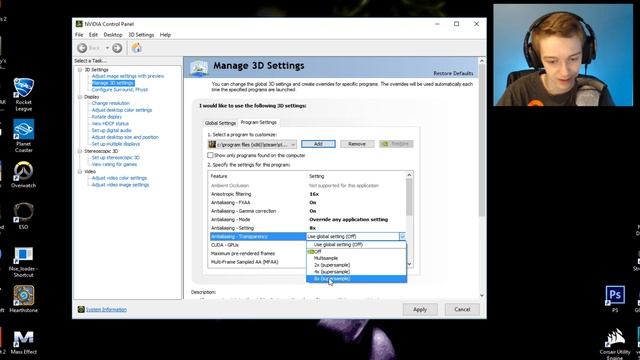
Task: Click the Apply button
Action: 420,309
